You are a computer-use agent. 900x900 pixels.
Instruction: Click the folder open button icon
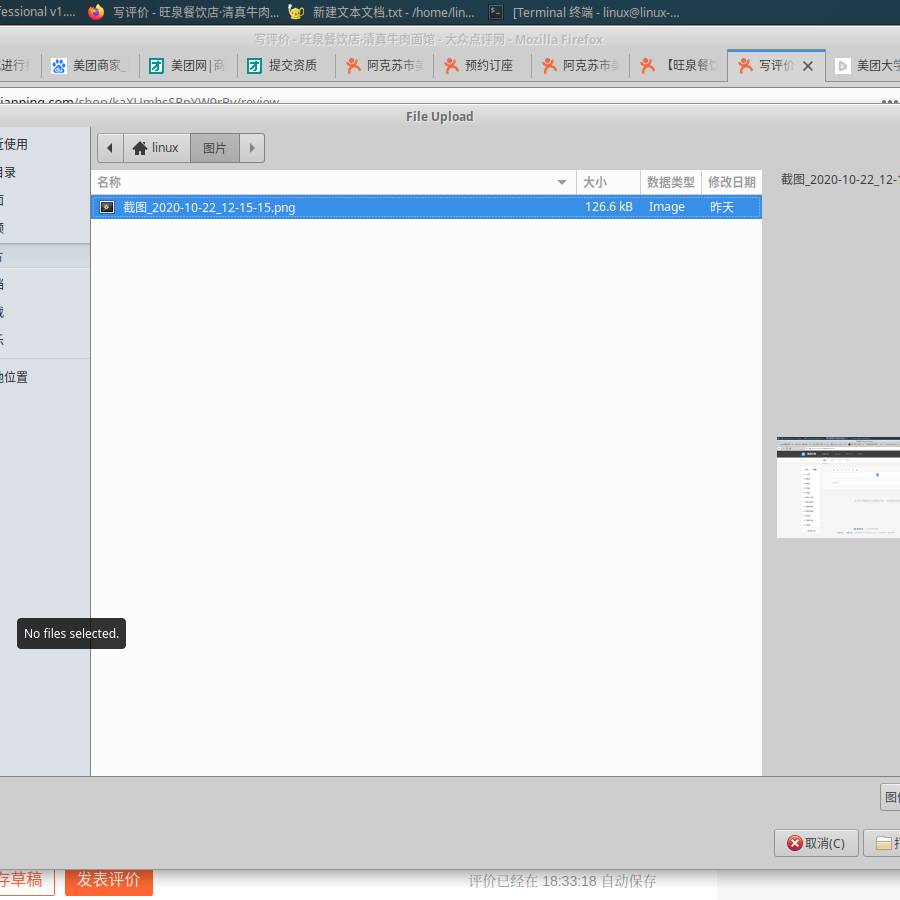pyautogui.click(x=883, y=843)
